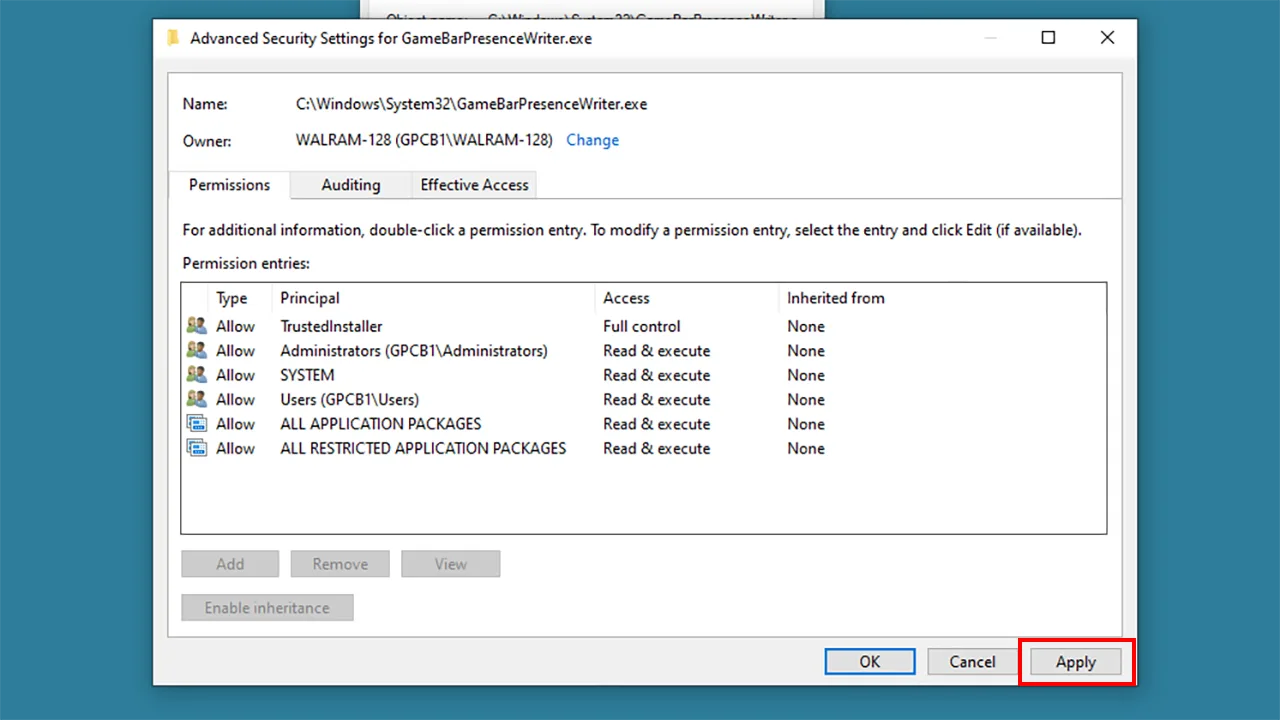This screenshot has height=720, width=1280.
Task: Open the Effective Access tab
Action: pos(474,185)
